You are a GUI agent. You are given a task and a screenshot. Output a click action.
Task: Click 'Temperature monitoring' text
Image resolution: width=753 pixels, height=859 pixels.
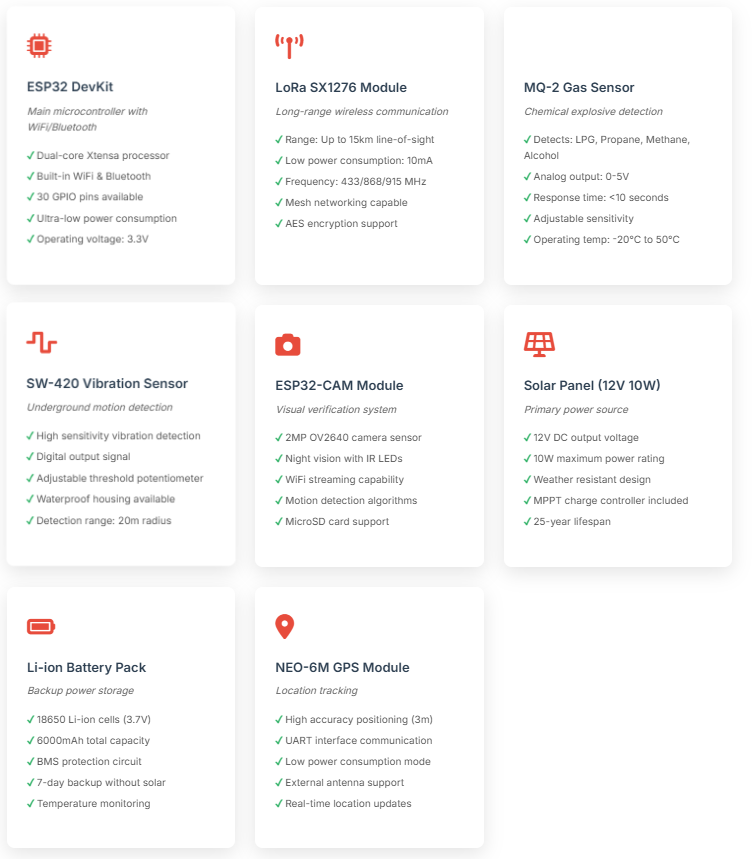[94, 804]
